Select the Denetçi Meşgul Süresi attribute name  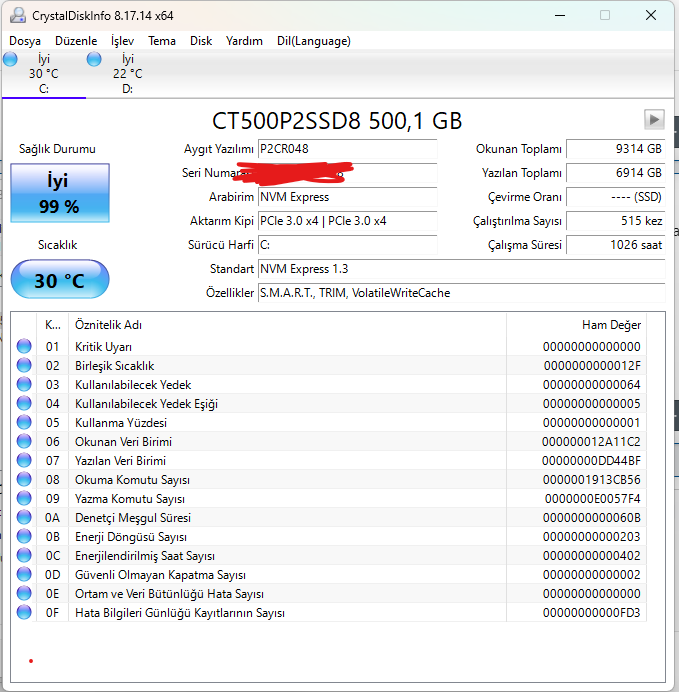[x=133, y=518]
